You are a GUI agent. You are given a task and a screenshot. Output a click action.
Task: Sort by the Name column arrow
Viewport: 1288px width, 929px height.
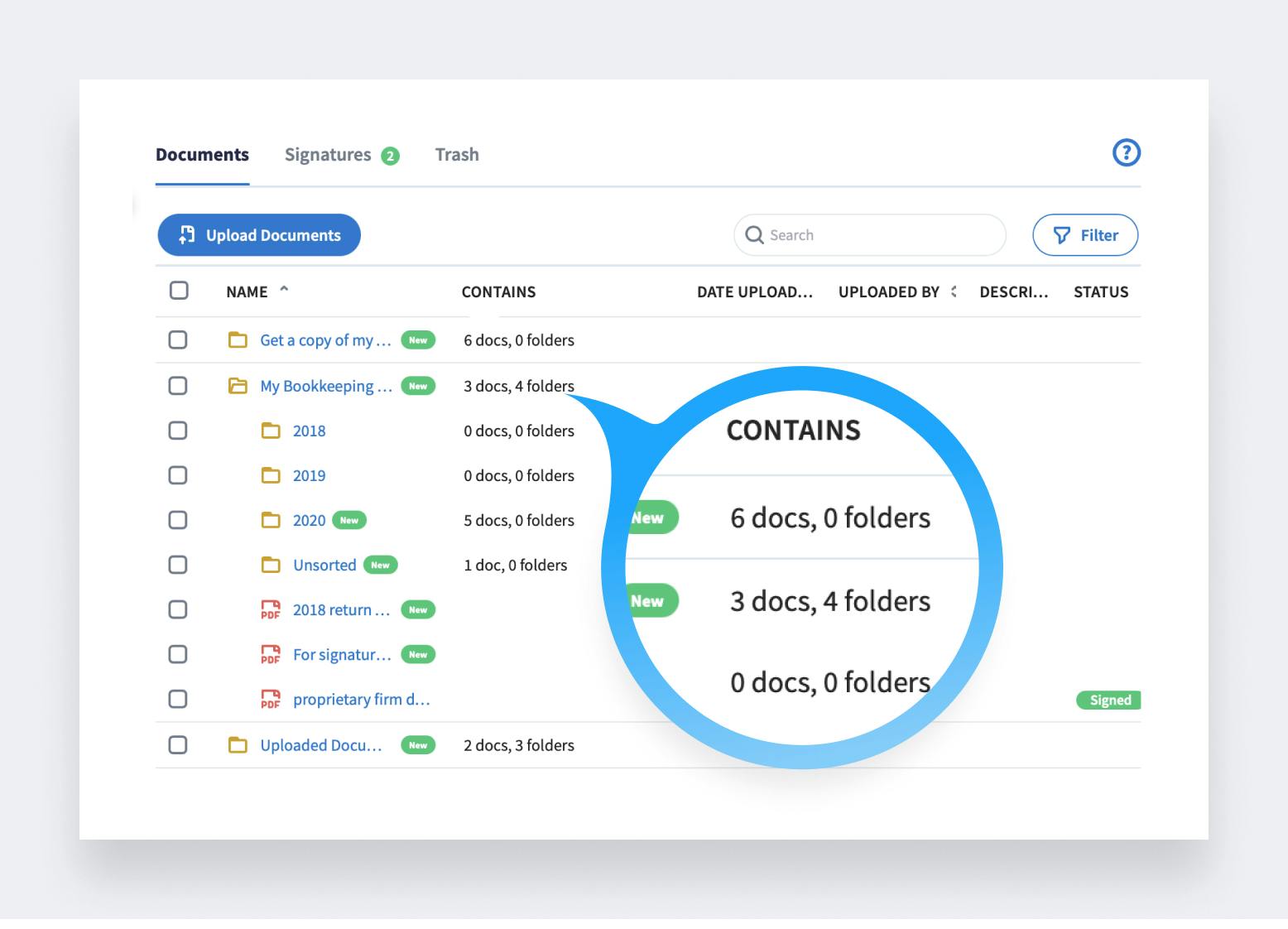tap(284, 290)
